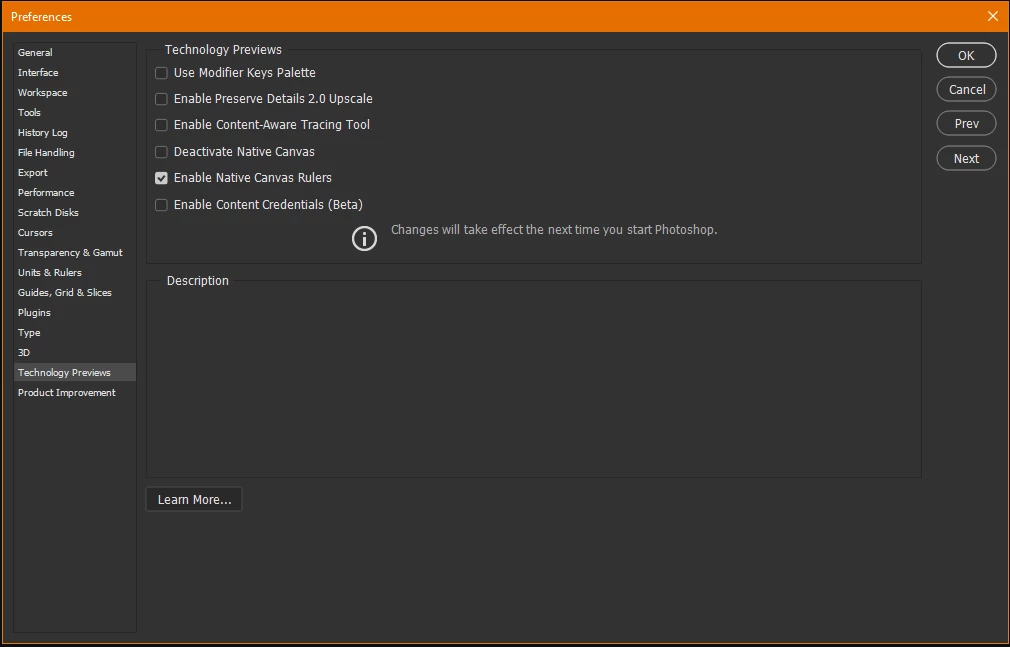Go to Transparency & Gamut preferences
Screen dimensions: 1010x647
click(75, 253)
